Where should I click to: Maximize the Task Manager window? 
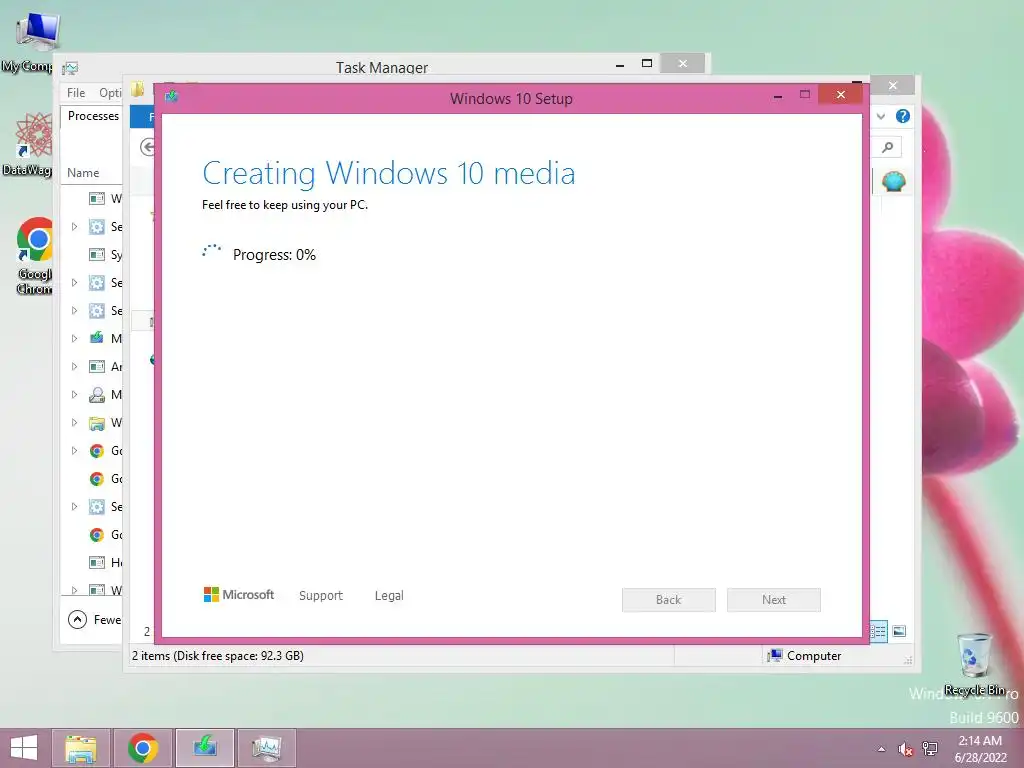[x=647, y=63]
